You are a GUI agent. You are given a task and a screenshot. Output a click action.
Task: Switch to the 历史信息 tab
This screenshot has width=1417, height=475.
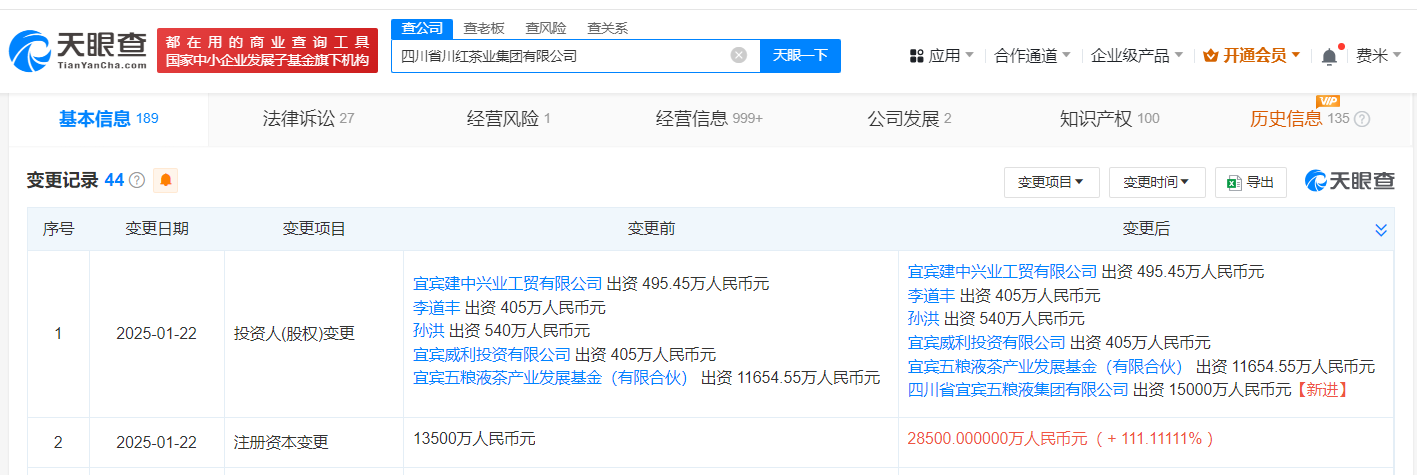coord(1299,119)
